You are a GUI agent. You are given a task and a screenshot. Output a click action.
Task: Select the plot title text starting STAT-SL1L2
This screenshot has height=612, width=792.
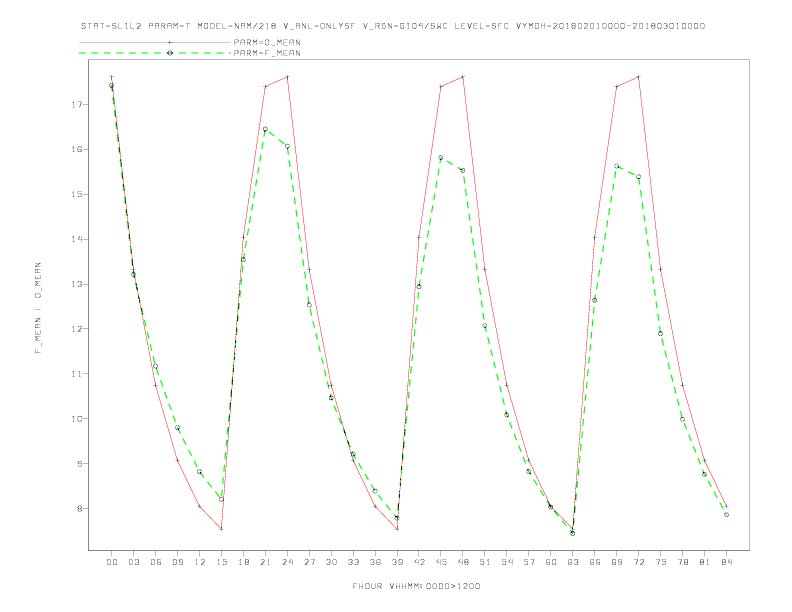392,26
